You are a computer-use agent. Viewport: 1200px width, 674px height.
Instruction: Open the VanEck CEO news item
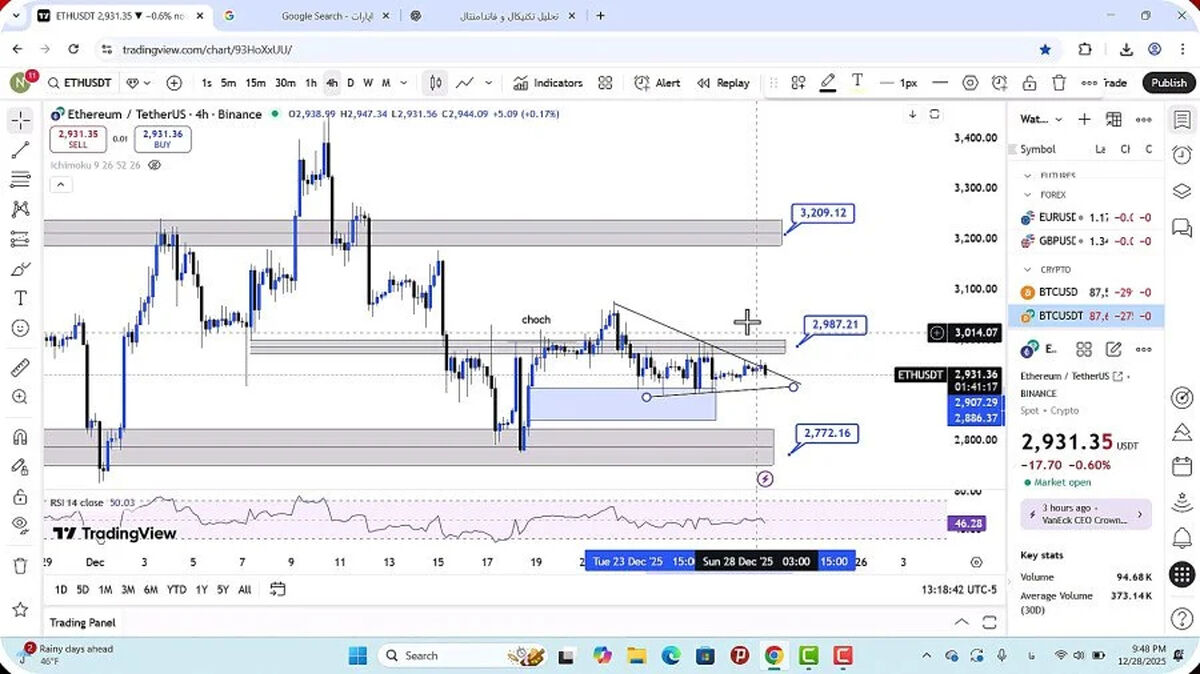[1086, 514]
